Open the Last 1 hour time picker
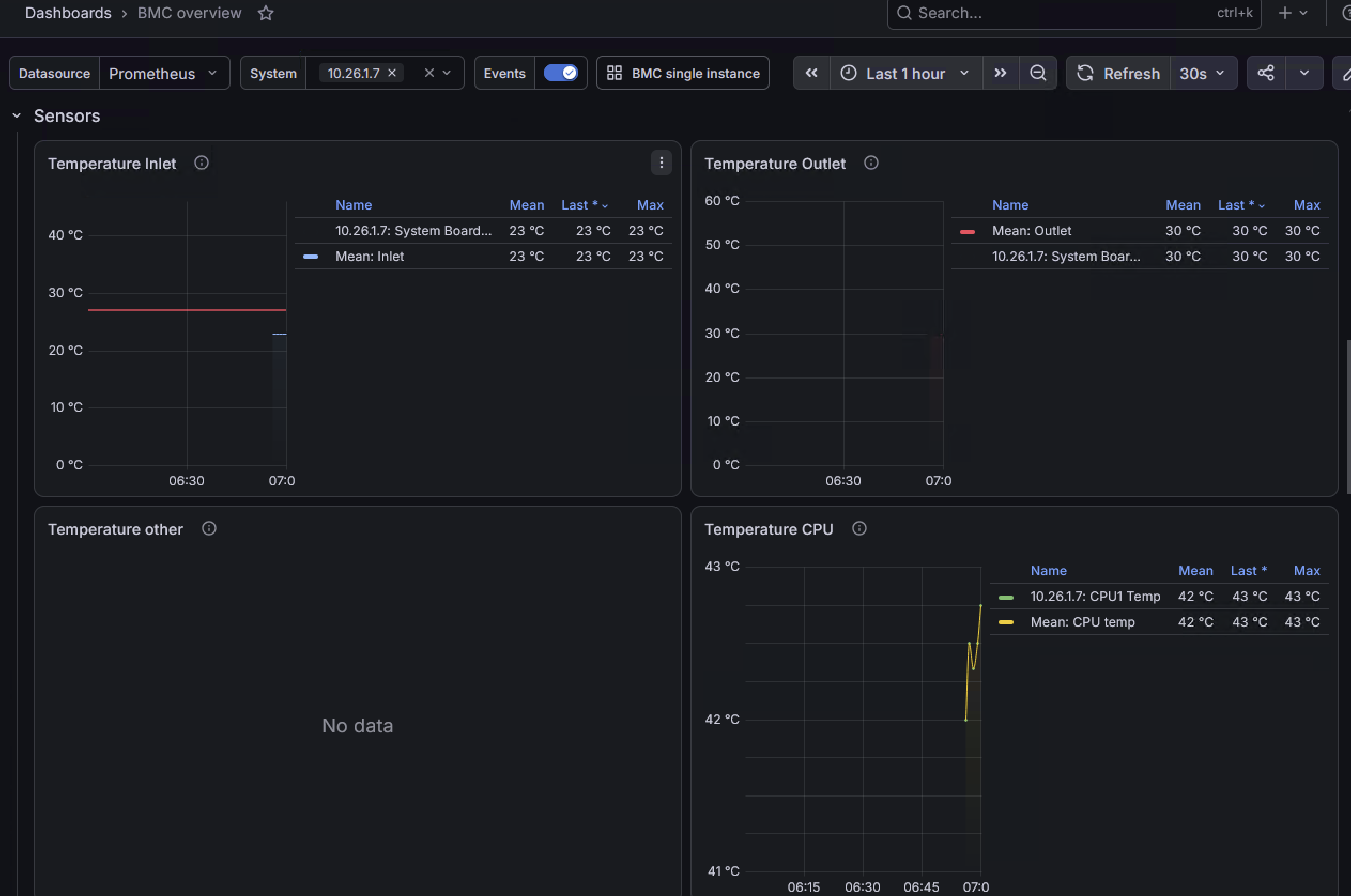 tap(905, 73)
